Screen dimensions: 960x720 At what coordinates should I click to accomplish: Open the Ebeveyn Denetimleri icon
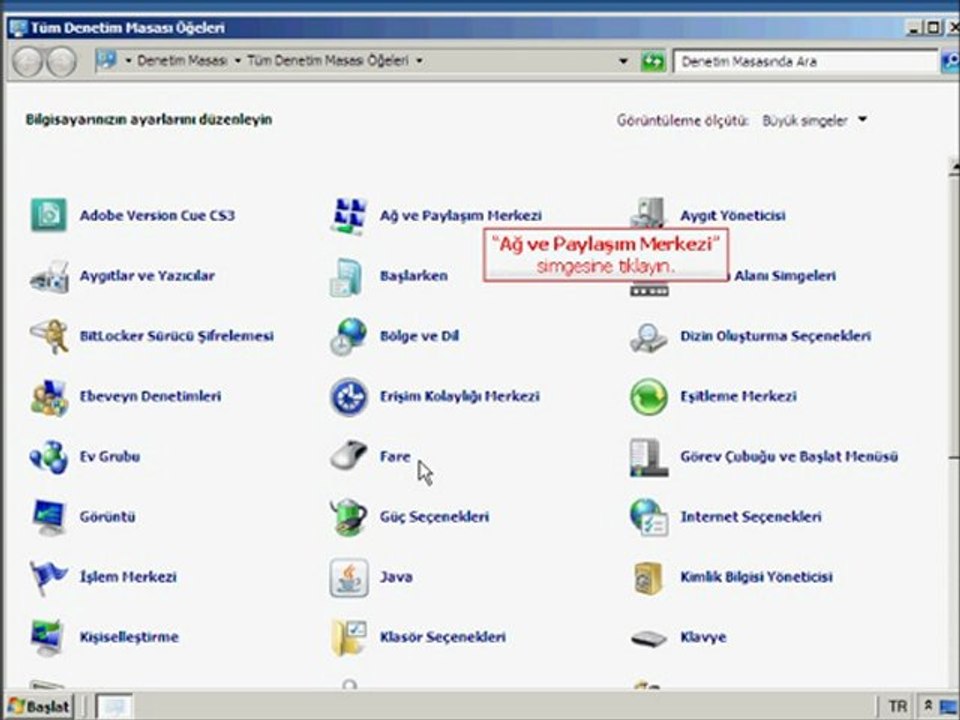coord(49,397)
